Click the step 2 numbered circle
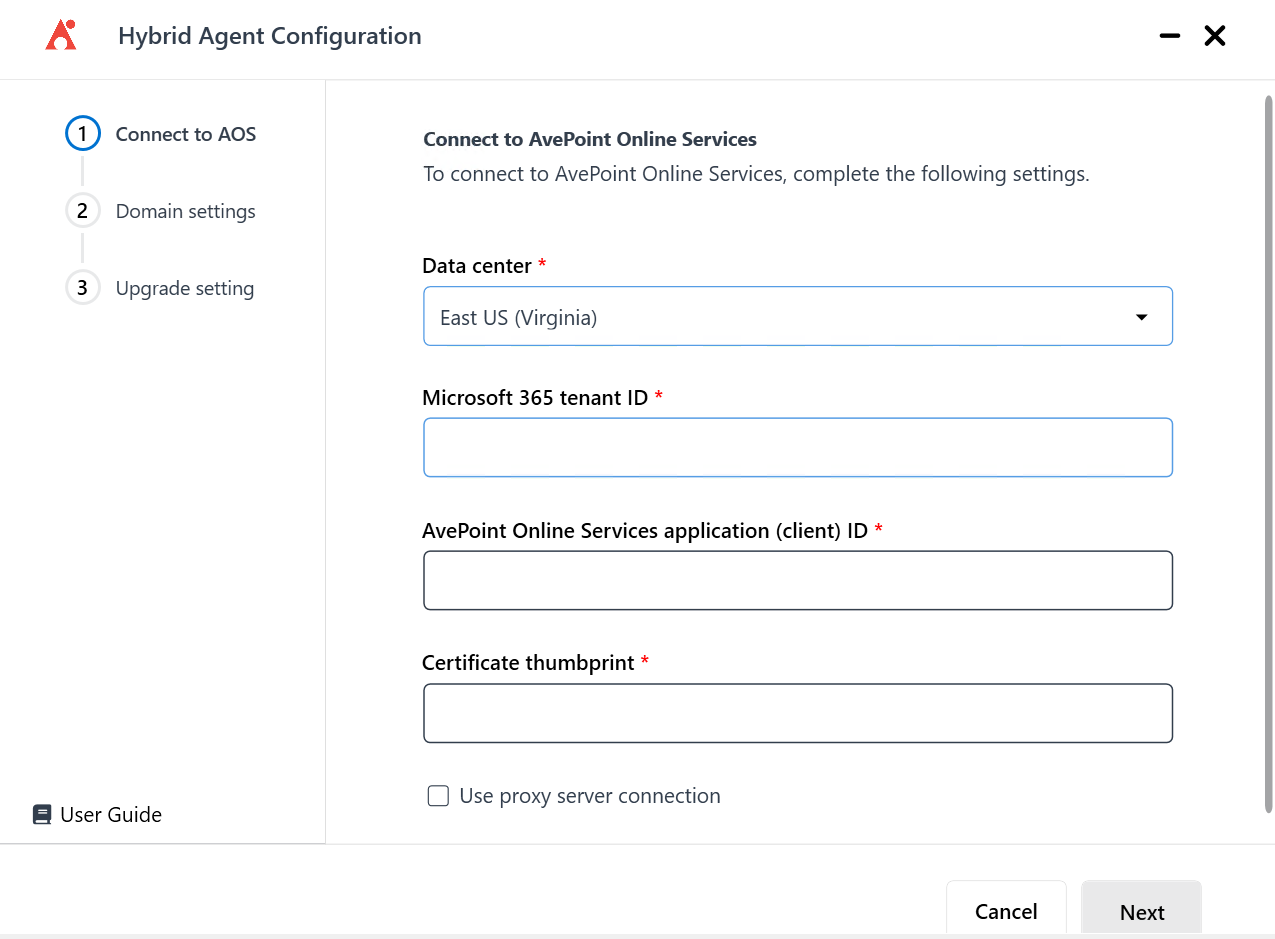The width and height of the screenshot is (1275, 939). pos(82,210)
